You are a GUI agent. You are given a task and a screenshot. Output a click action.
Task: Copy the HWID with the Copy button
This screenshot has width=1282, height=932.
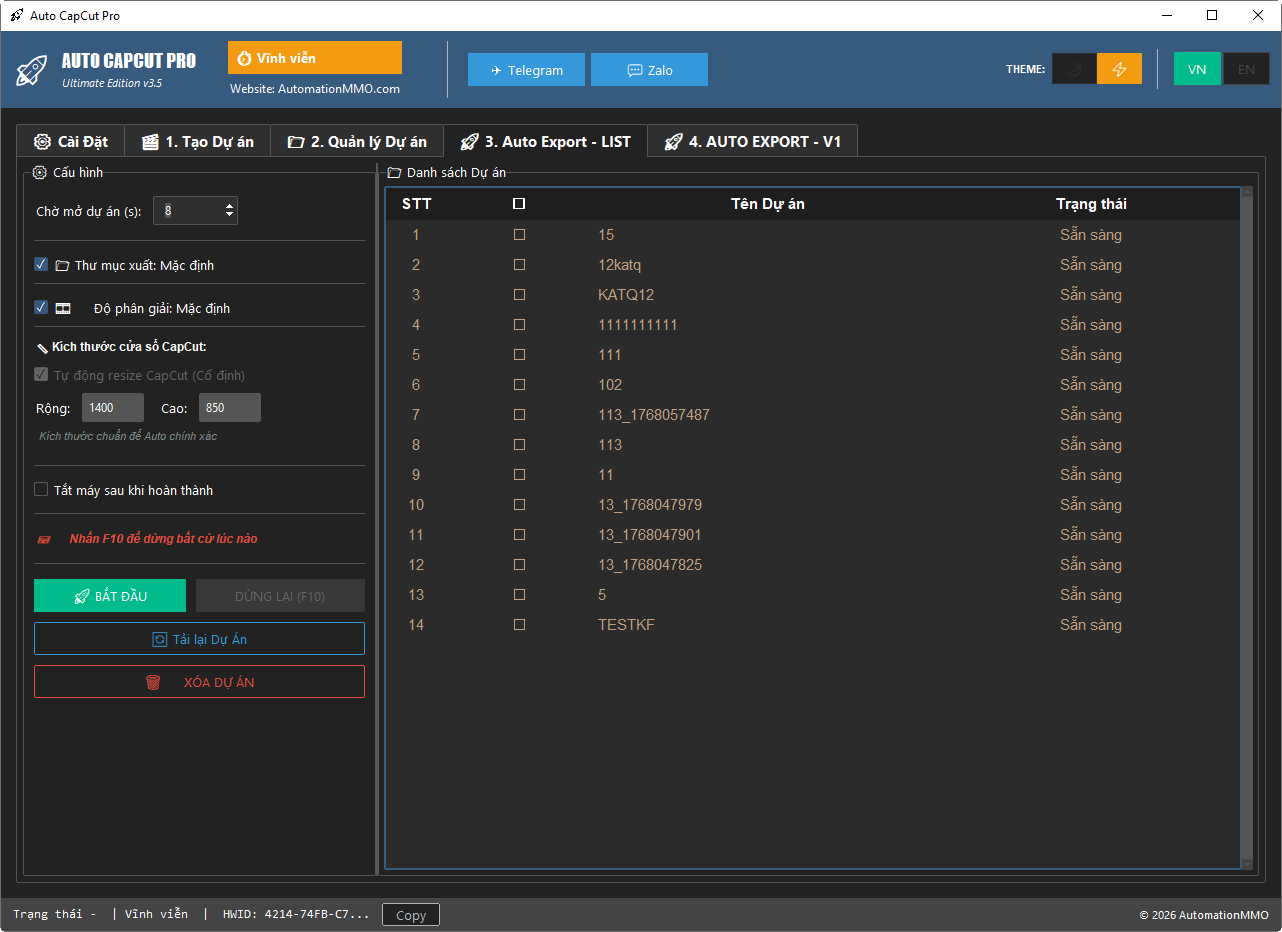coord(411,915)
